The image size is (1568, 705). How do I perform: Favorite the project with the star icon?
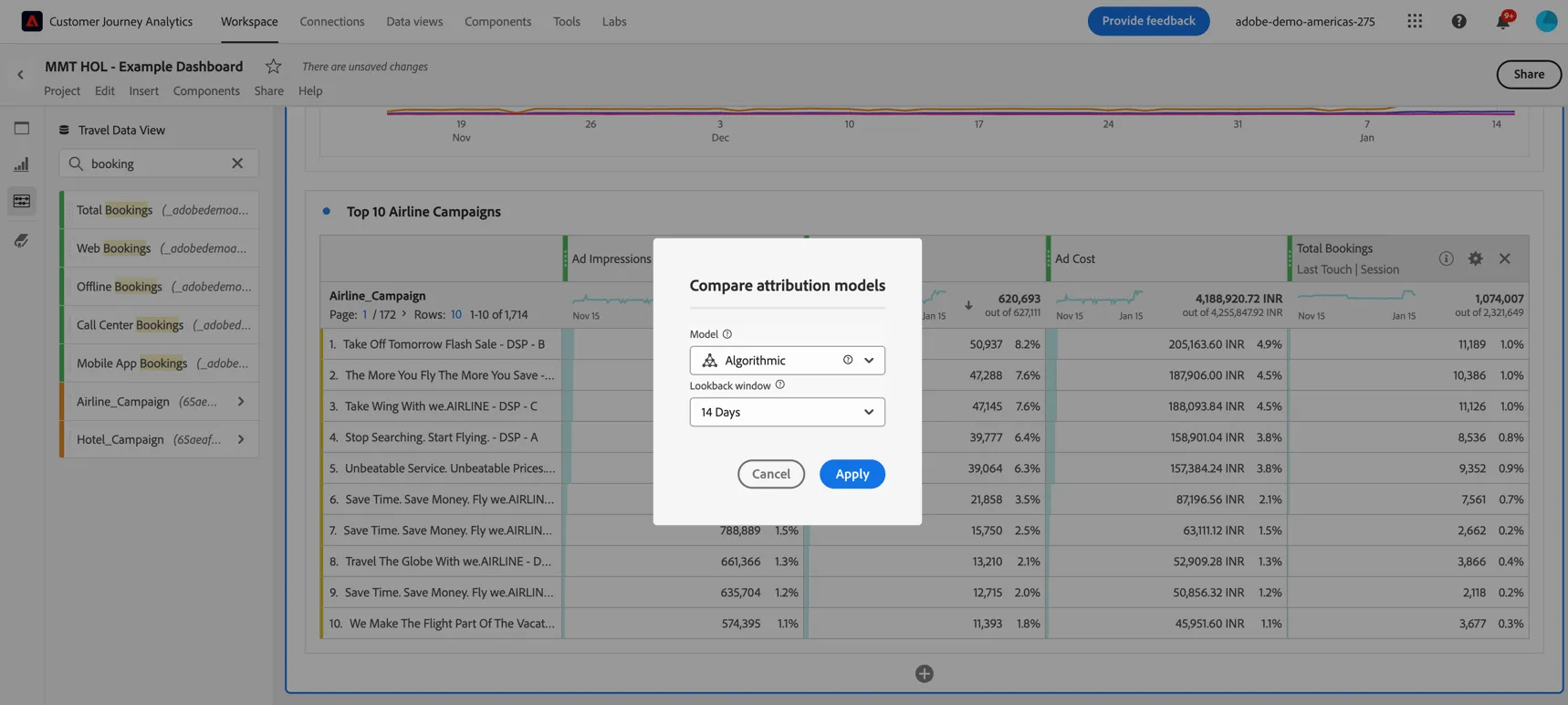point(273,66)
